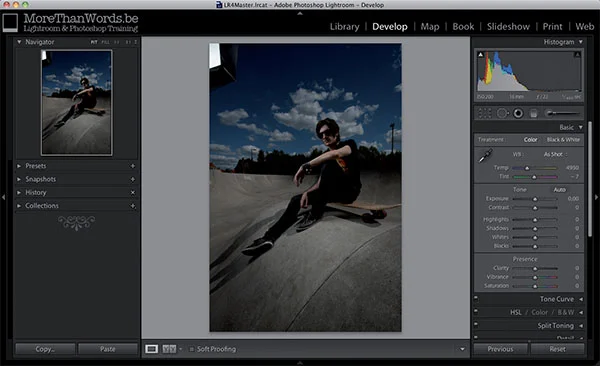Image resolution: width=600 pixels, height=366 pixels.
Task: Collapse the Navigator panel
Action: pyautogui.click(x=19, y=42)
